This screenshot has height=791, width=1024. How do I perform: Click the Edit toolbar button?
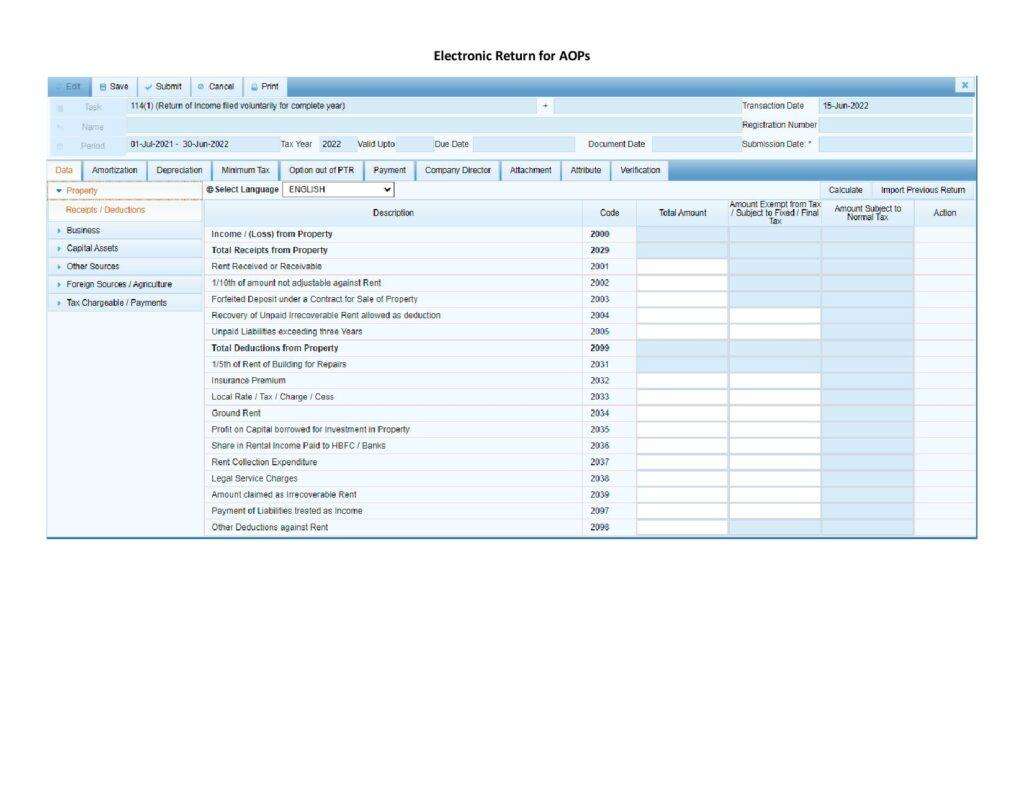pyautogui.click(x=68, y=87)
